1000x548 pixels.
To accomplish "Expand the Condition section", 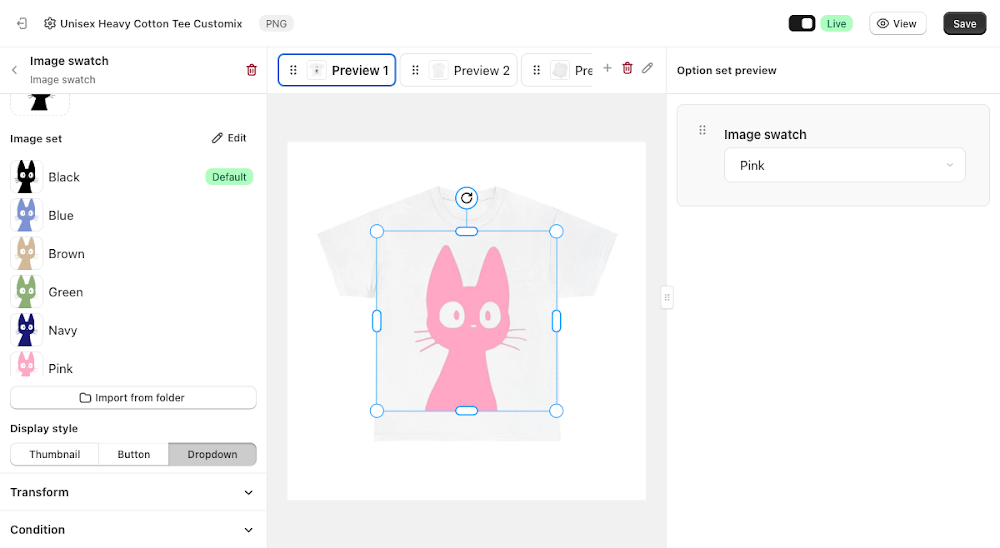I will click(x=133, y=530).
